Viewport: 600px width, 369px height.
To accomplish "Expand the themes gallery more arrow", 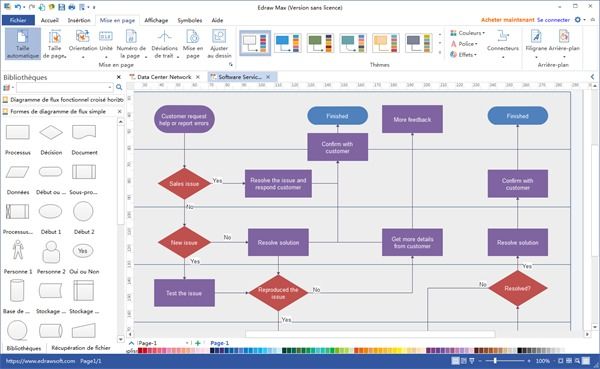I will click(440, 52).
